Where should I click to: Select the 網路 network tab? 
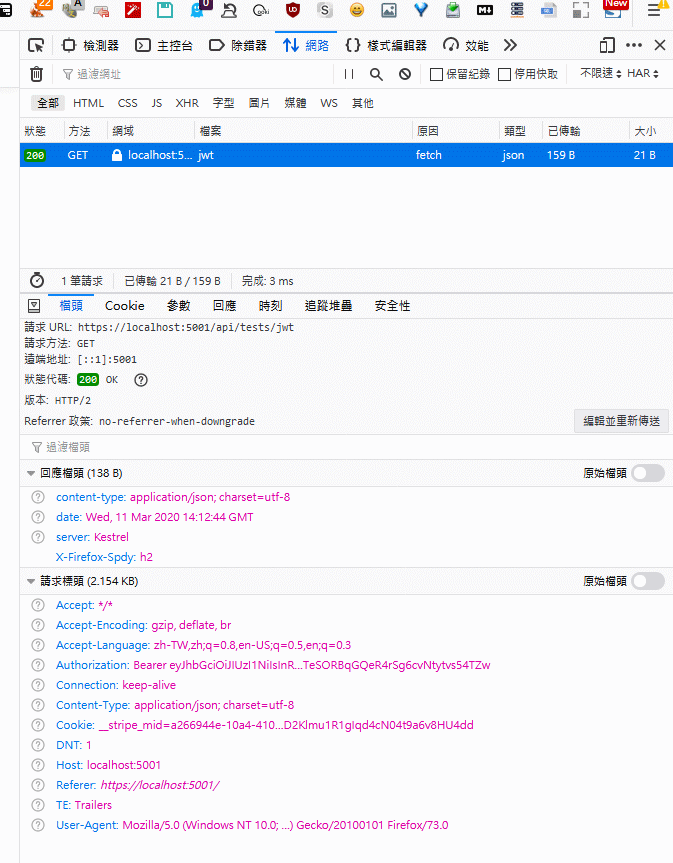pyautogui.click(x=306, y=46)
